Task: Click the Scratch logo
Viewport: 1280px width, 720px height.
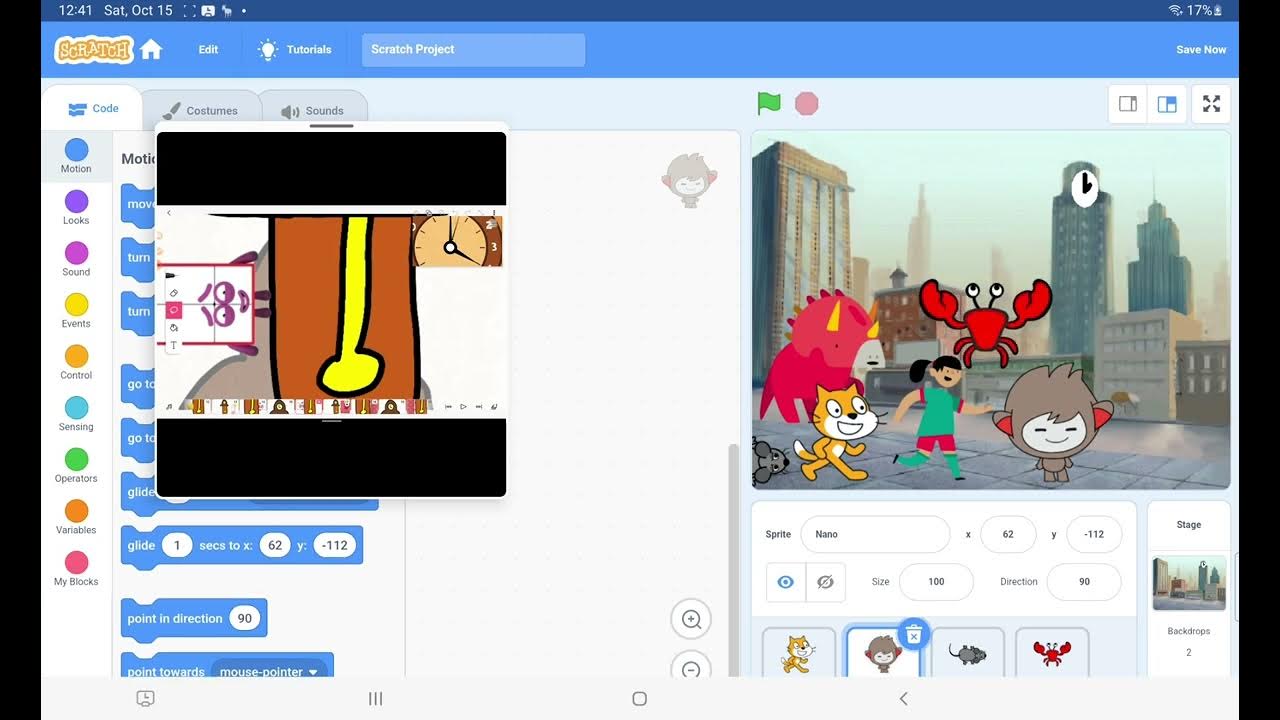Action: pos(94,49)
